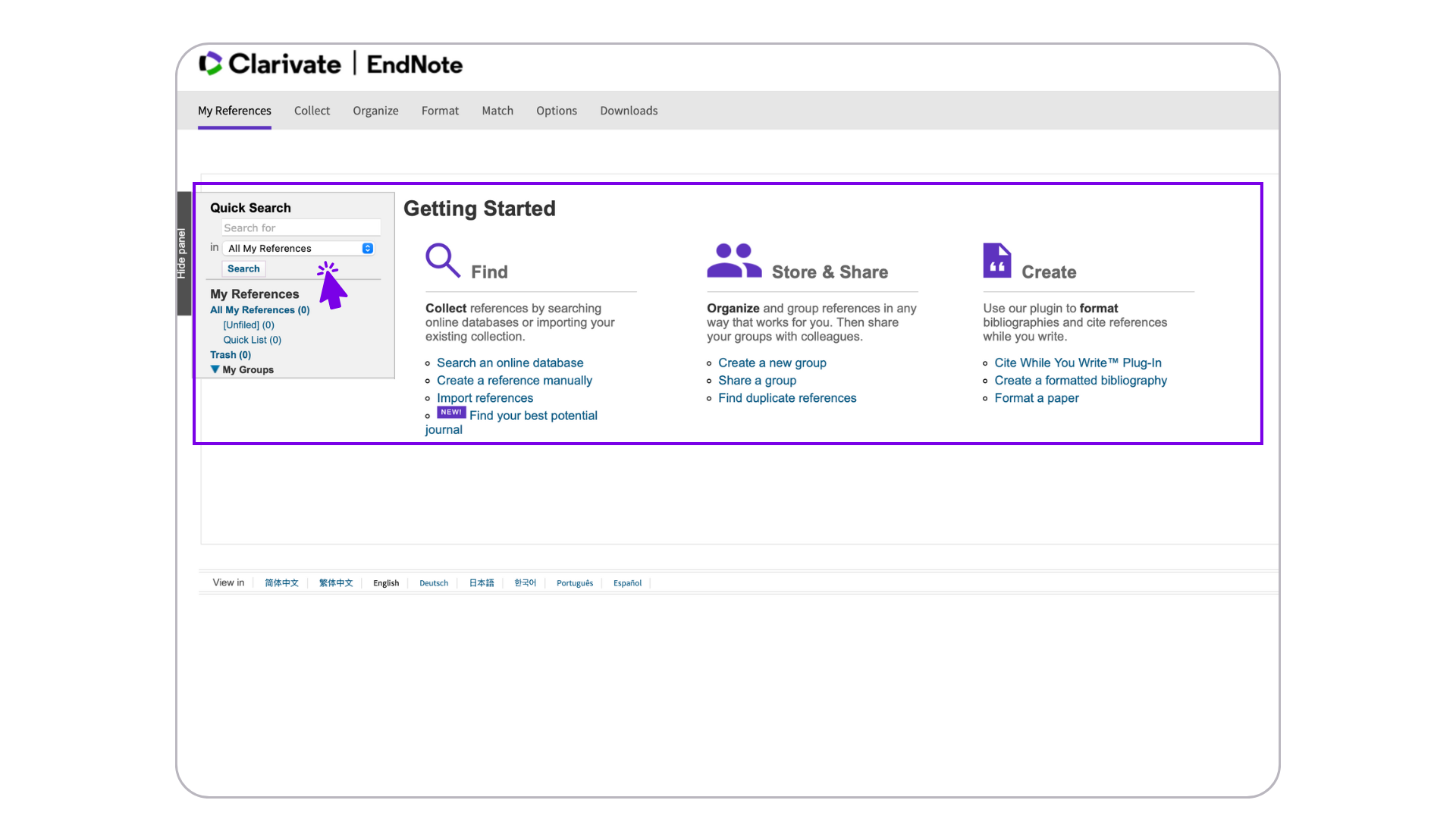Switch language to Português

point(575,583)
